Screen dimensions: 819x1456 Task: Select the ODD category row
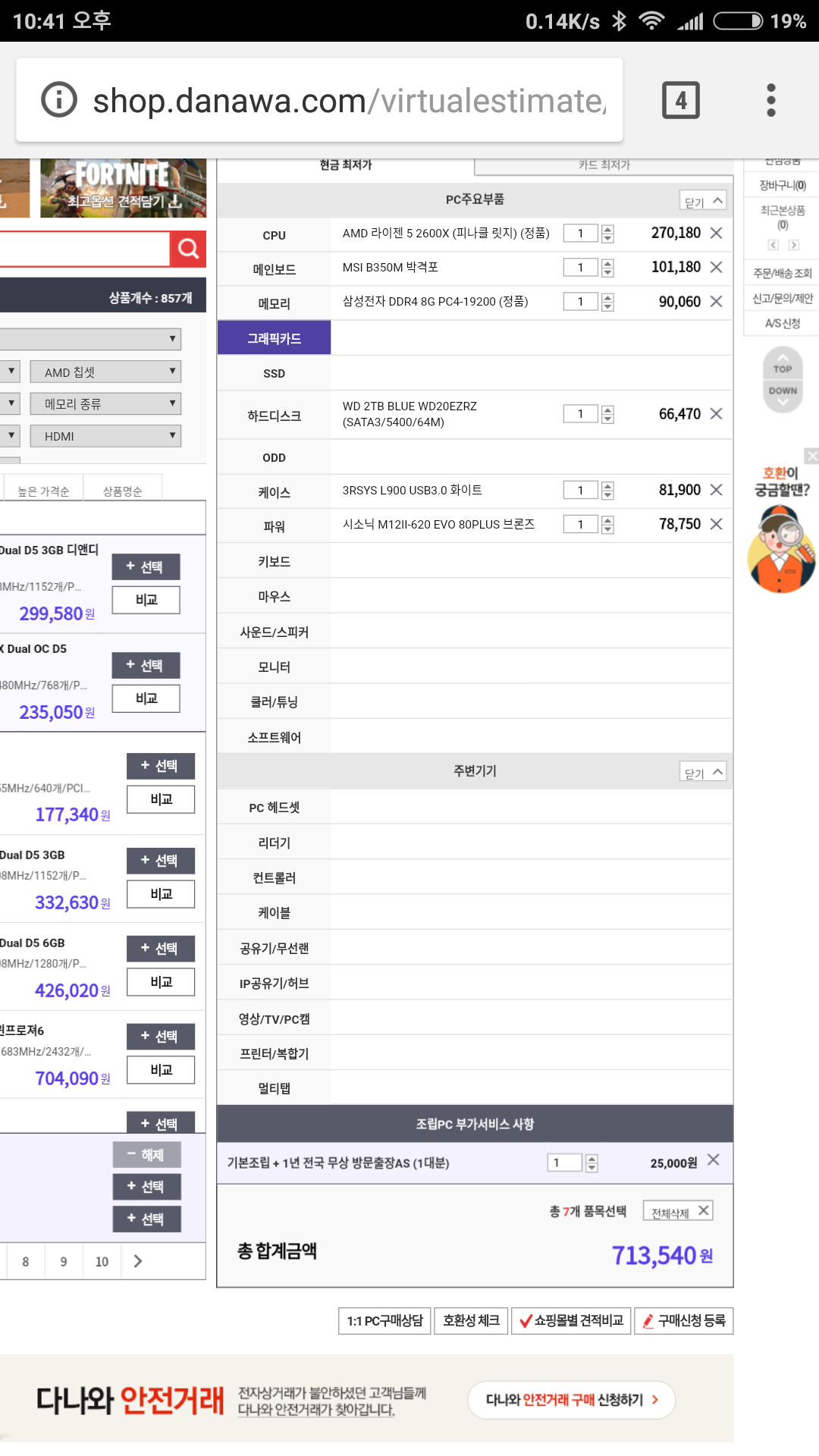tap(274, 457)
